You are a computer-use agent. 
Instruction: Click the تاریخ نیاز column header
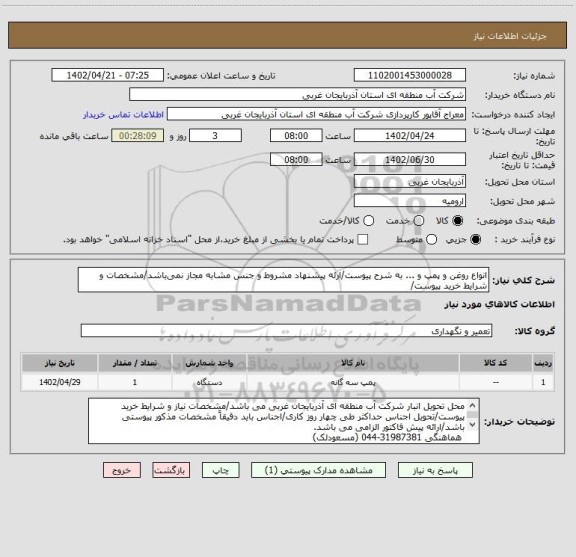click(60, 363)
